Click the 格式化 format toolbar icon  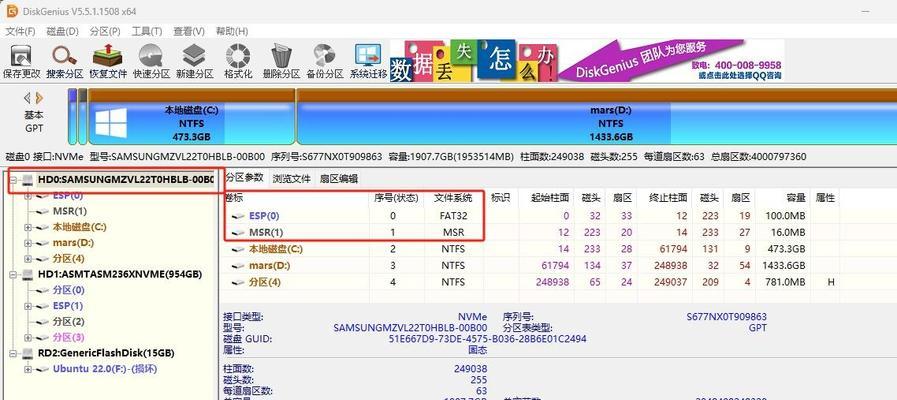pyautogui.click(x=238, y=56)
